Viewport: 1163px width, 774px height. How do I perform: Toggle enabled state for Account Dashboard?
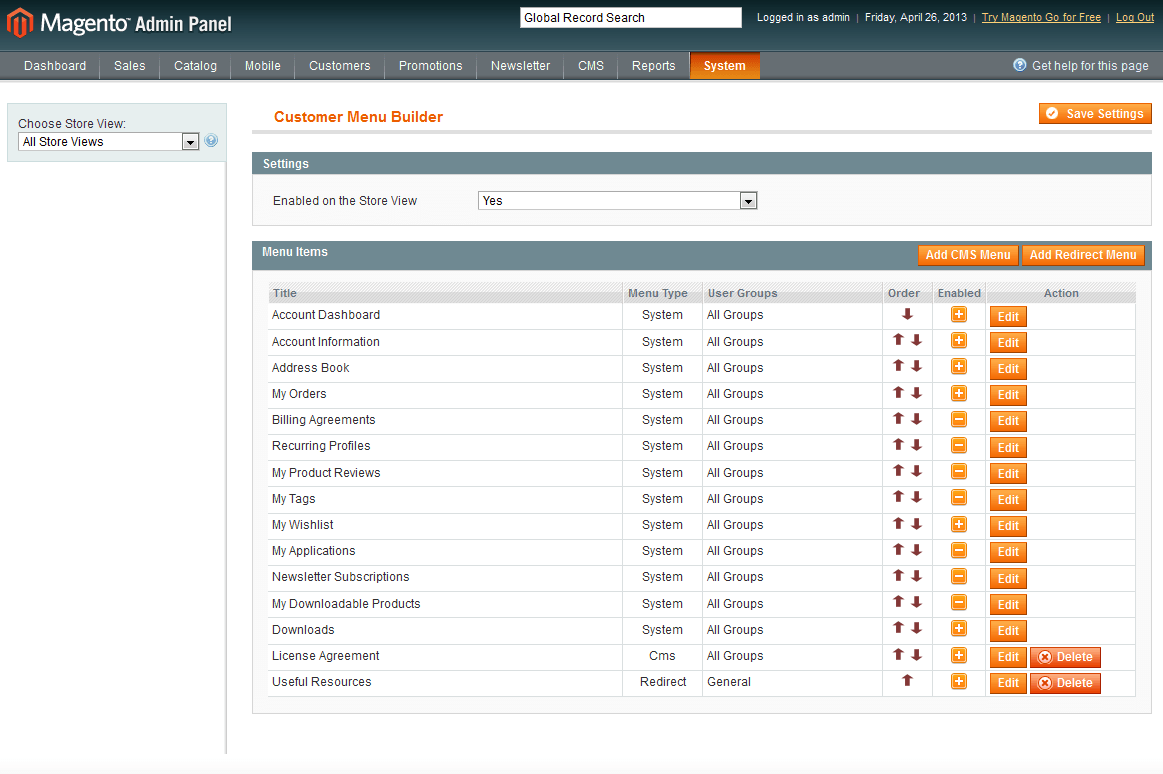[959, 314]
